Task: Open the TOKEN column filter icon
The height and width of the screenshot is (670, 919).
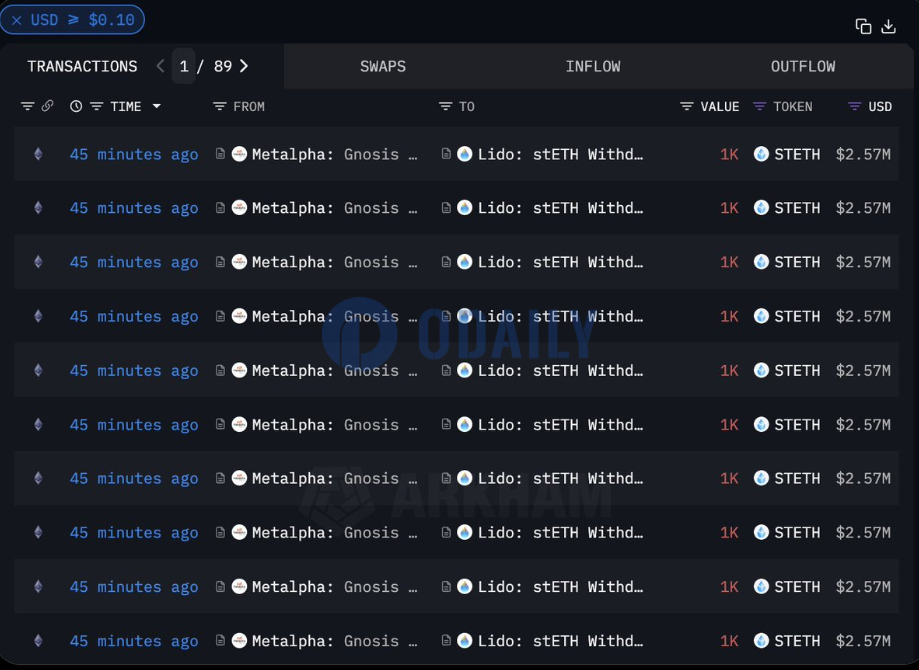Action: pyautogui.click(x=759, y=106)
